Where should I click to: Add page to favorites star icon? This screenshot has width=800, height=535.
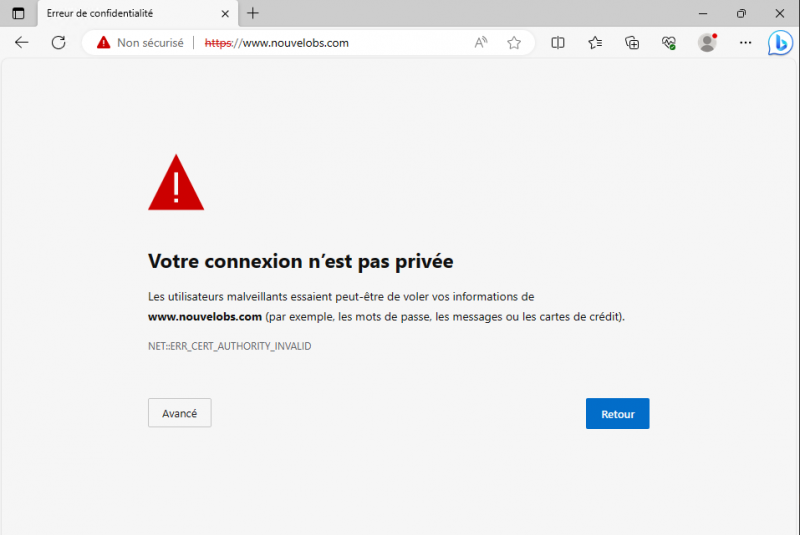[514, 43]
